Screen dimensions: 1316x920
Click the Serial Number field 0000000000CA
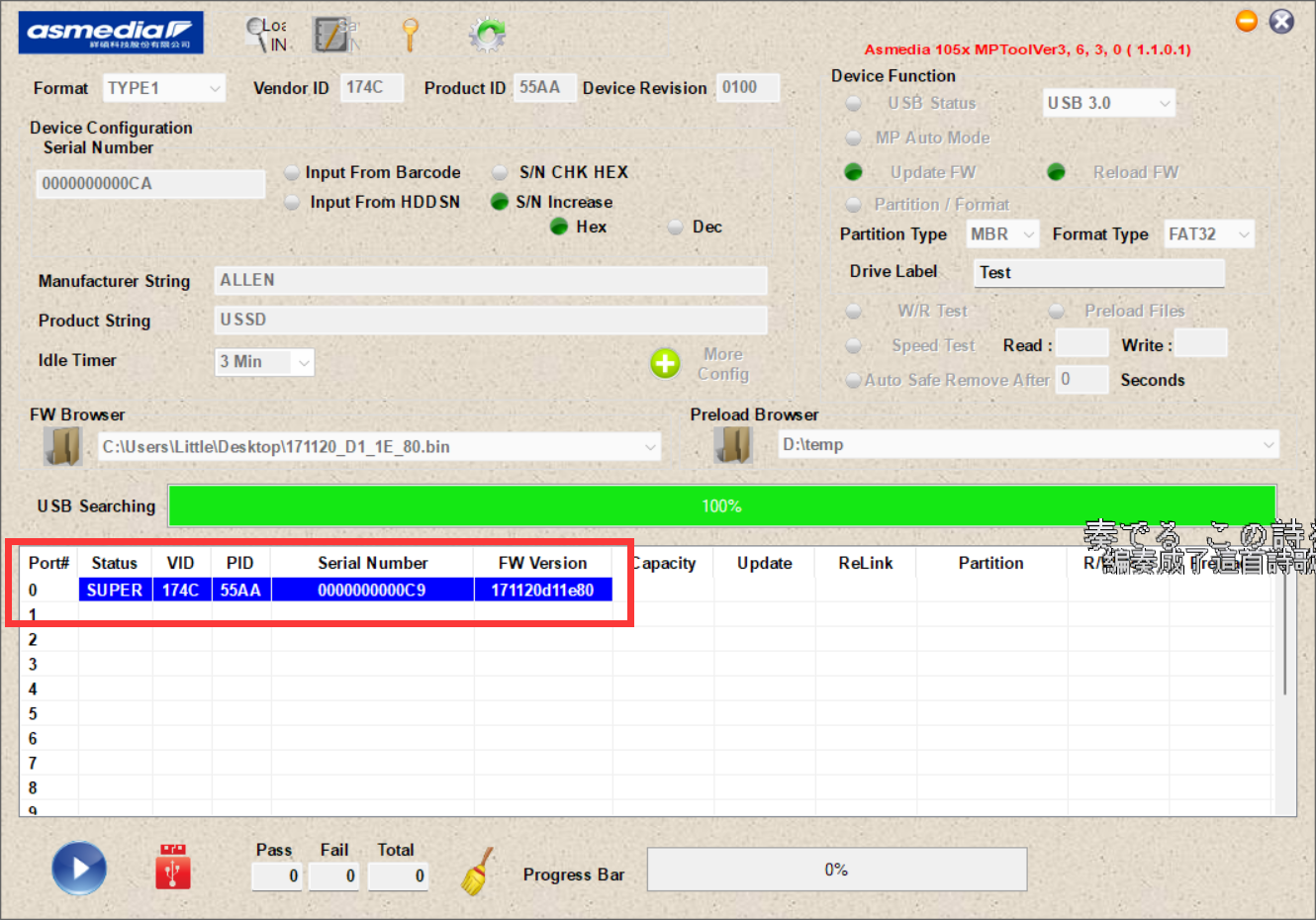(x=150, y=184)
